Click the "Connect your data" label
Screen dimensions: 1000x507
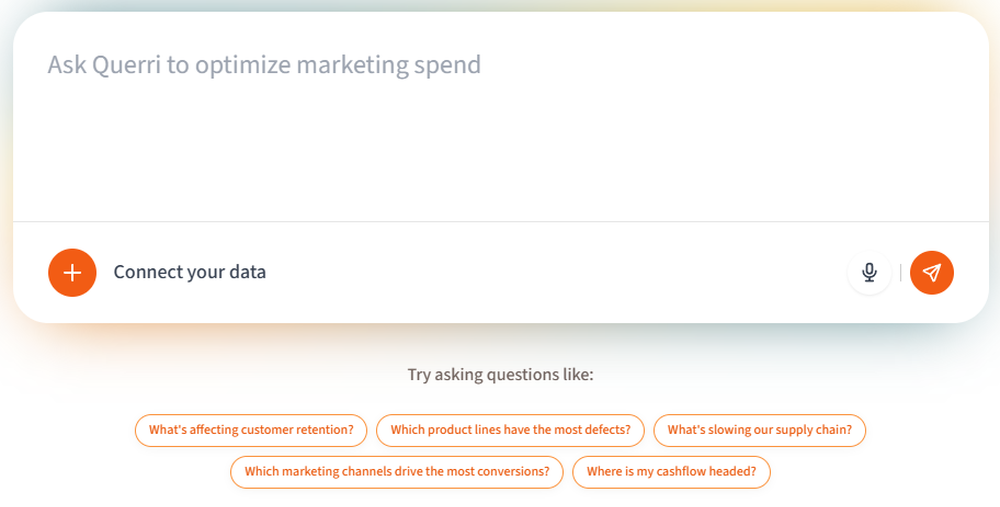[190, 272]
